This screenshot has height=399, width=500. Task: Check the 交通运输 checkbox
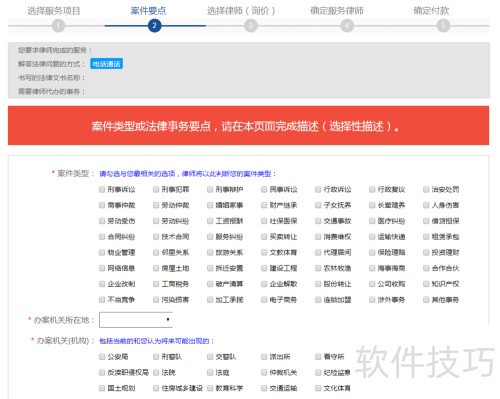click(x=264, y=388)
